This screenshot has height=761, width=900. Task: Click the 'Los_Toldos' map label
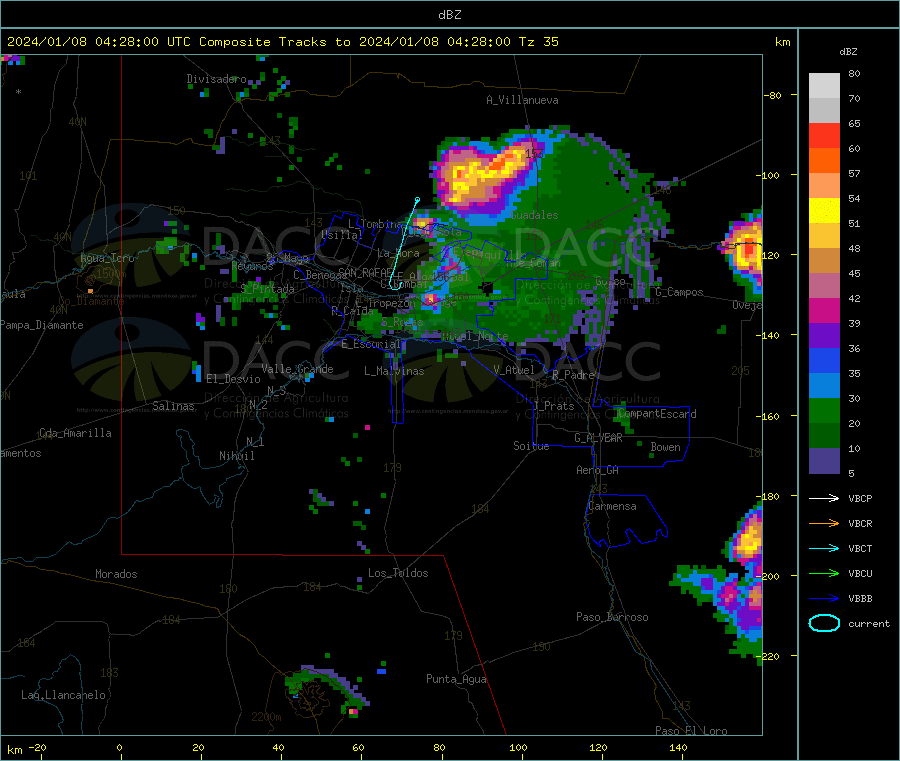point(398,573)
